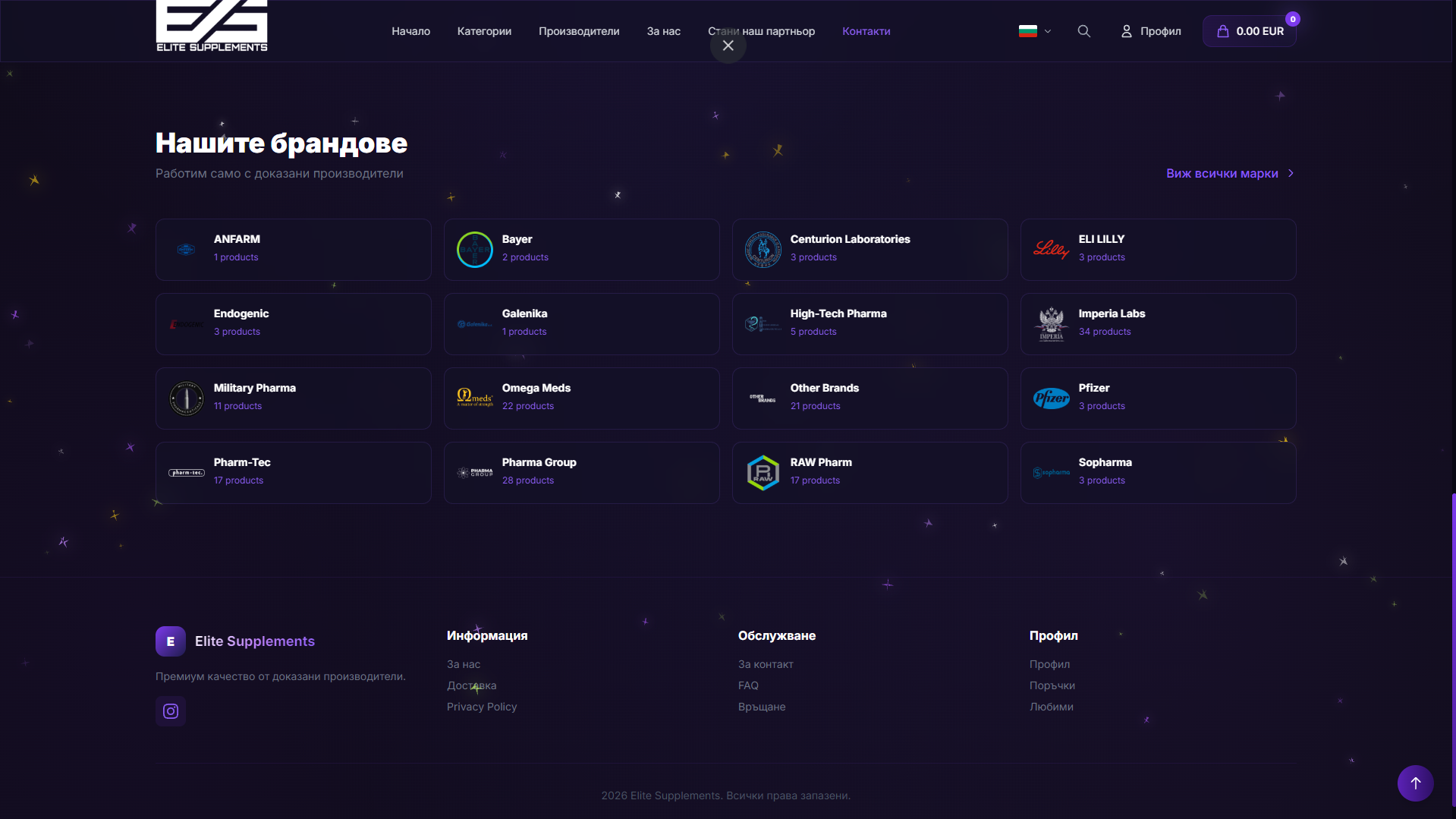
Task: Click the Bayer brand logo
Action: point(475,250)
